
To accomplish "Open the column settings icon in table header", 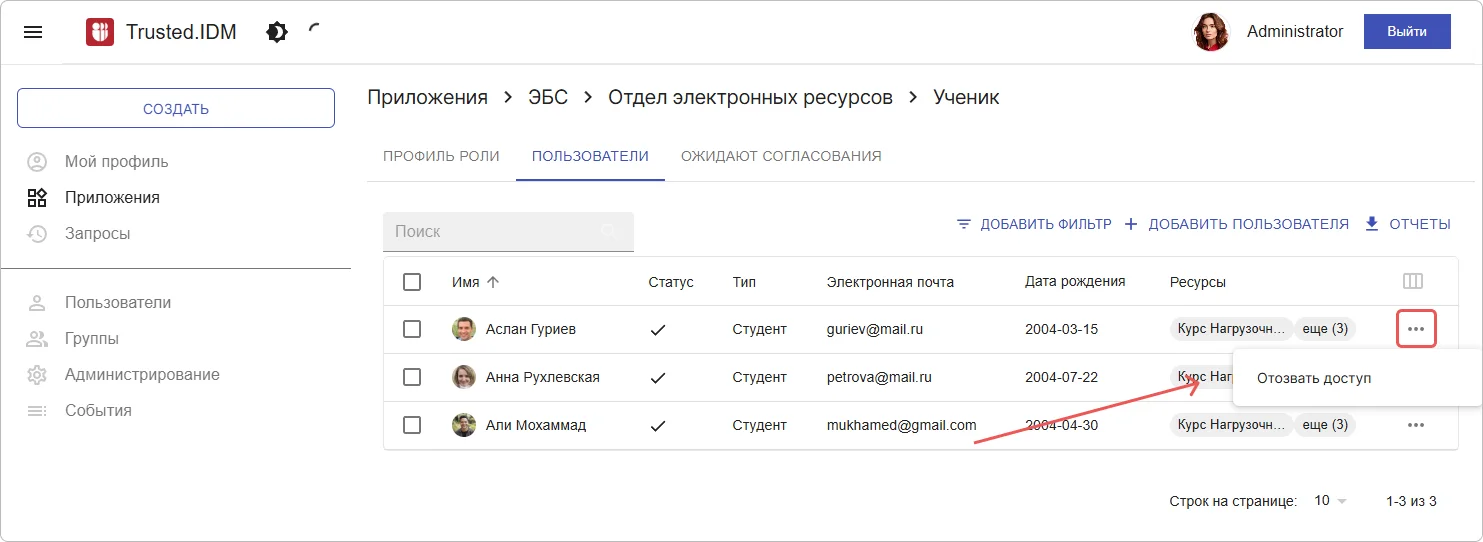I will click(1413, 282).
